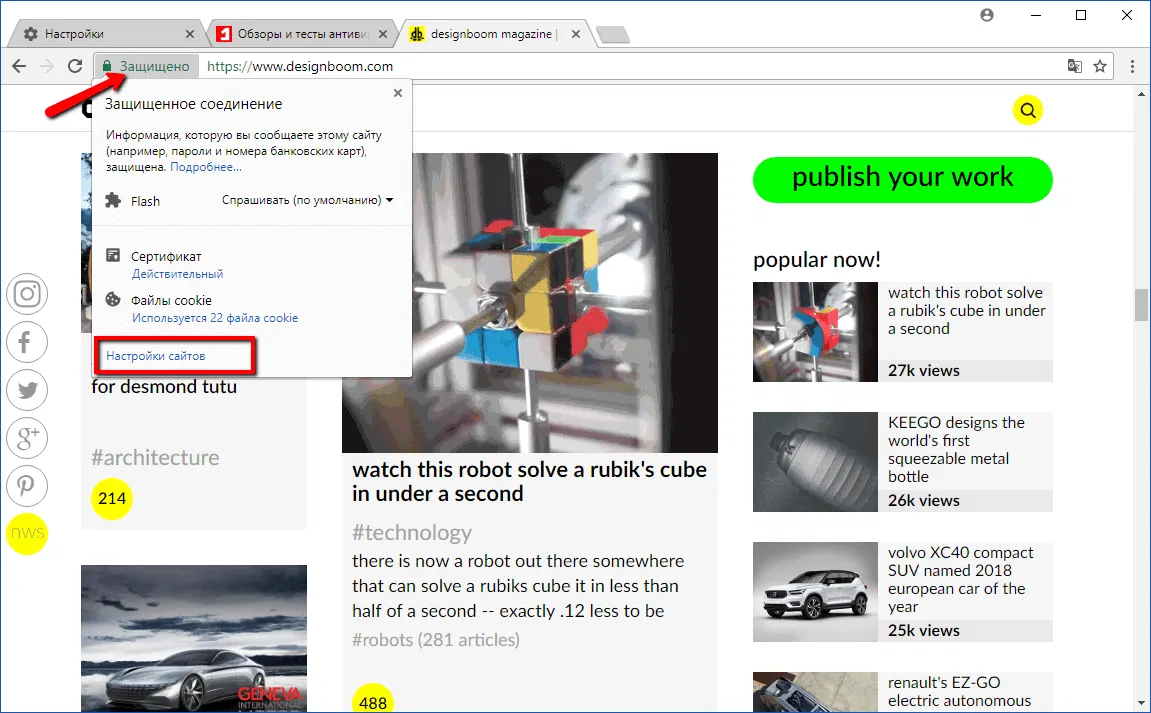Image resolution: width=1151 pixels, height=713 pixels.
Task: Open the volvo XC40 compact SUV title
Action: point(960,579)
